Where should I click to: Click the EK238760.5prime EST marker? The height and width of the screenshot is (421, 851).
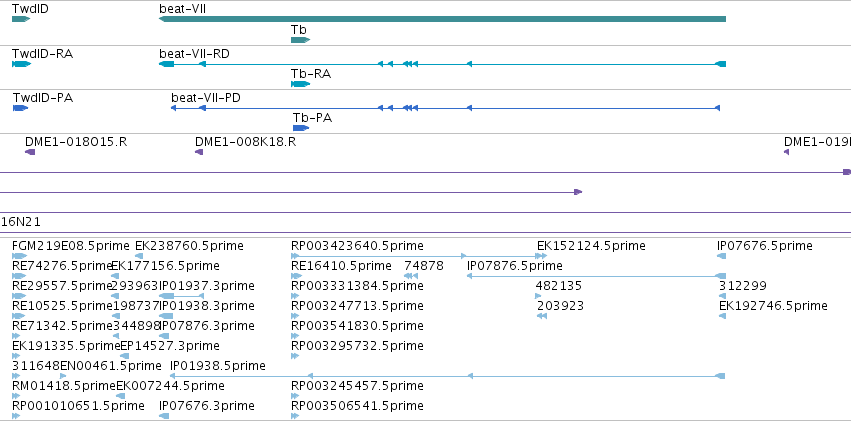[139, 256]
